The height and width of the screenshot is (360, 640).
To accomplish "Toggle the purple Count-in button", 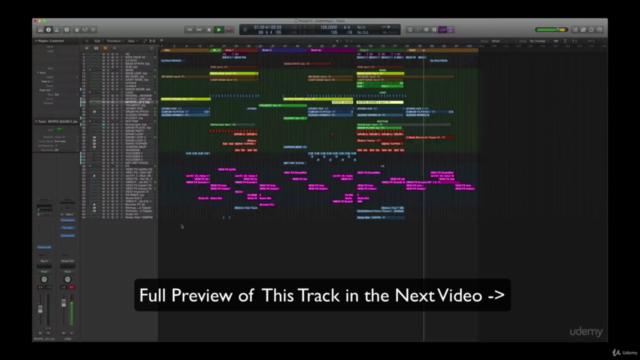I will pos(443,30).
